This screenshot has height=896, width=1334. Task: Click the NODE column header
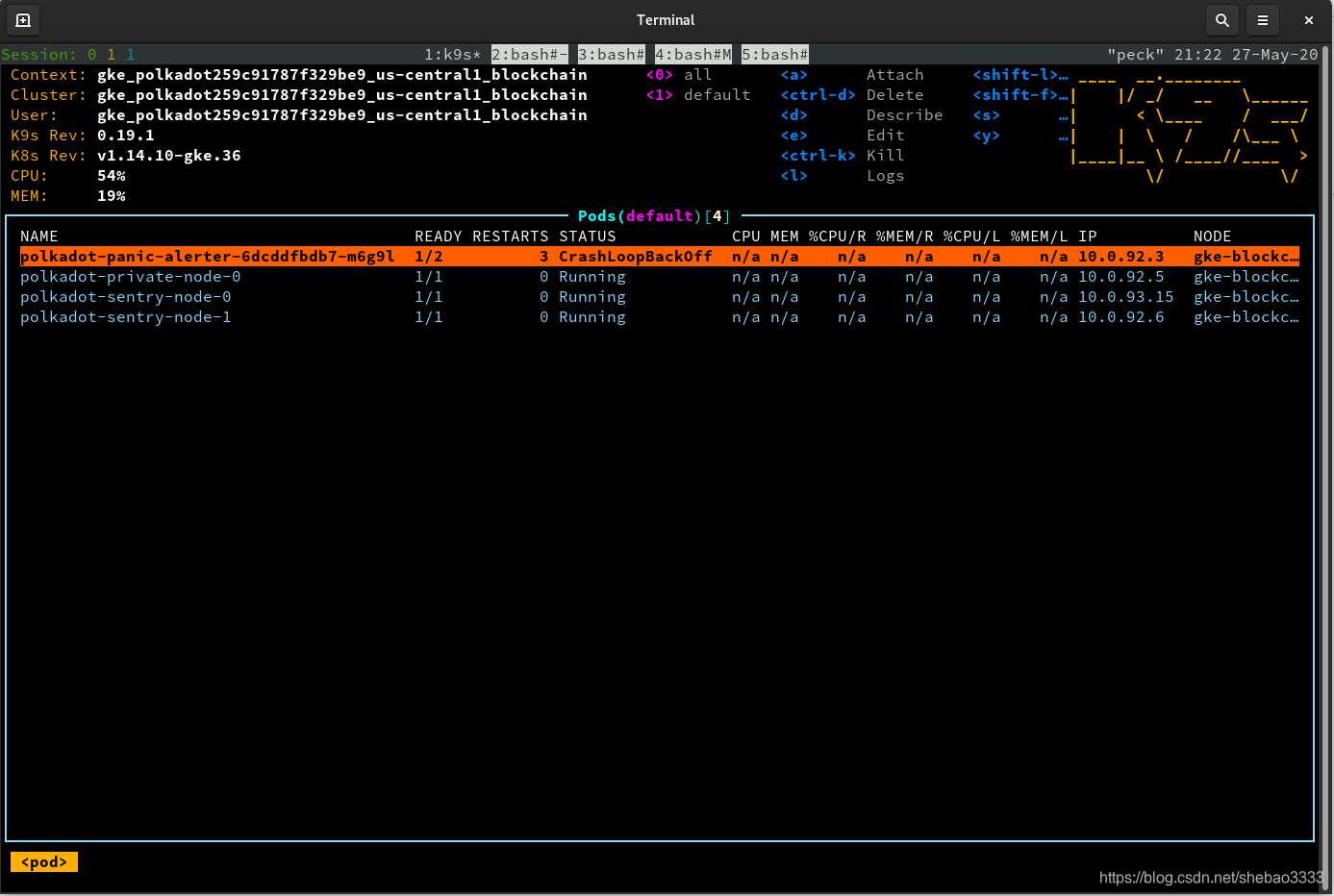1213,236
